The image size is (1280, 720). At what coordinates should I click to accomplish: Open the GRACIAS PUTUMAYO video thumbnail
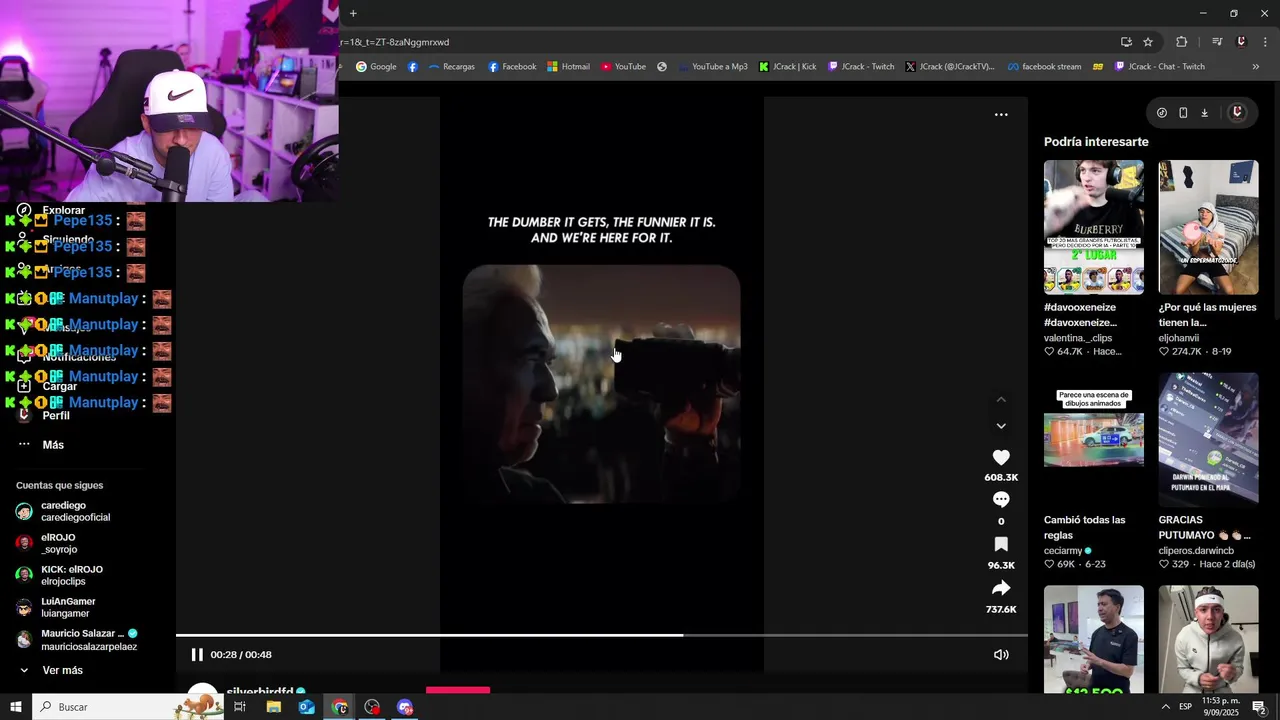point(1208,440)
